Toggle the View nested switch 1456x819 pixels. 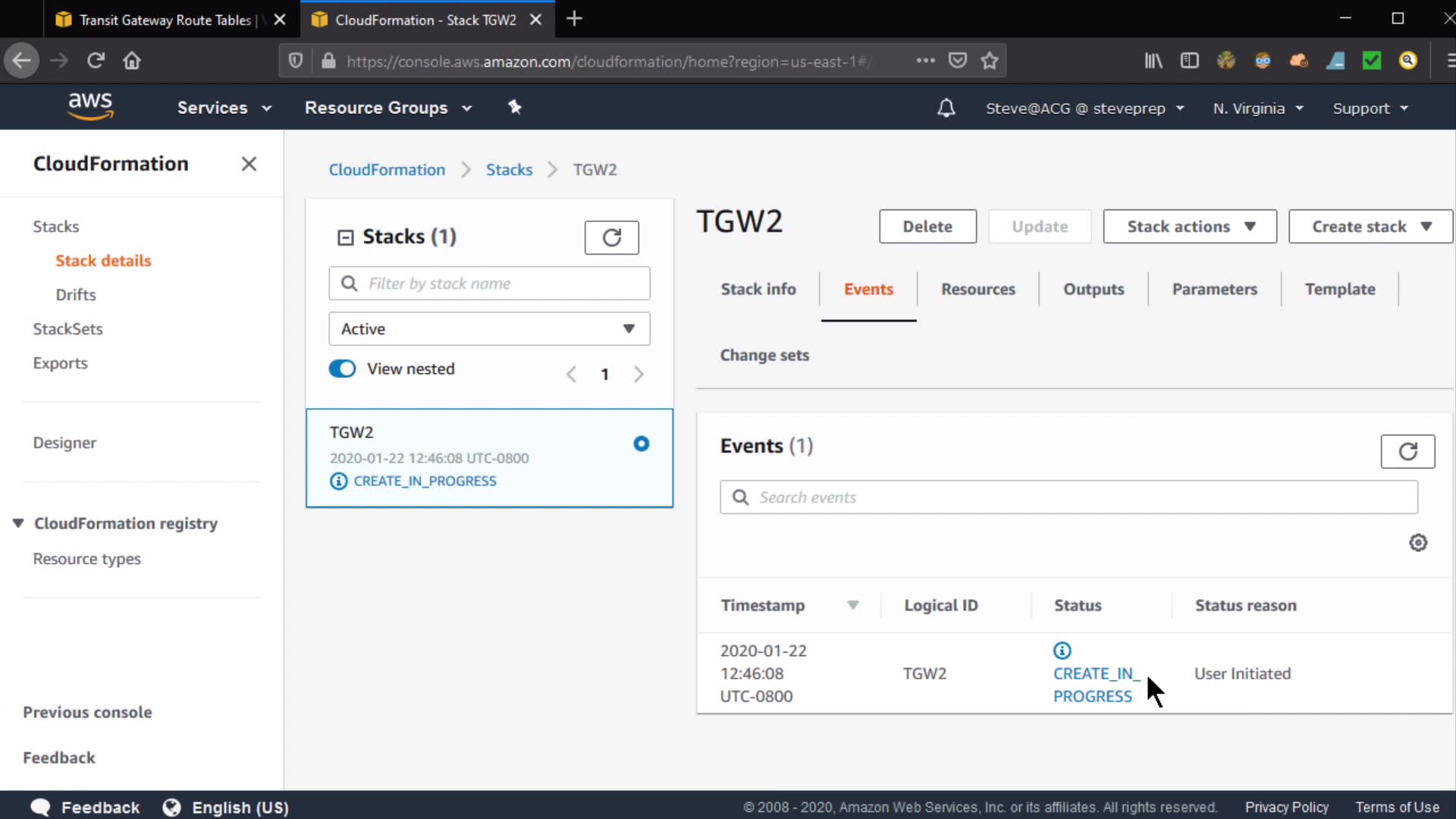pyautogui.click(x=342, y=369)
